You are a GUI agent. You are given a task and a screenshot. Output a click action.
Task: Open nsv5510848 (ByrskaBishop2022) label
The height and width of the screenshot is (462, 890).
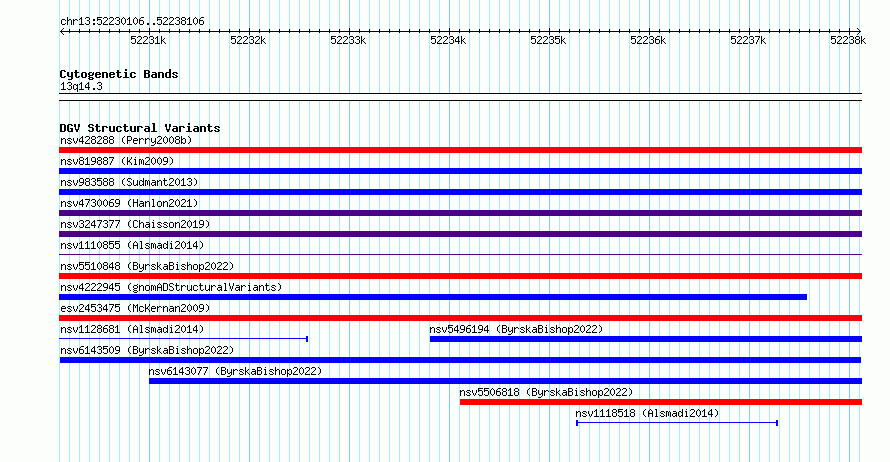(147, 266)
